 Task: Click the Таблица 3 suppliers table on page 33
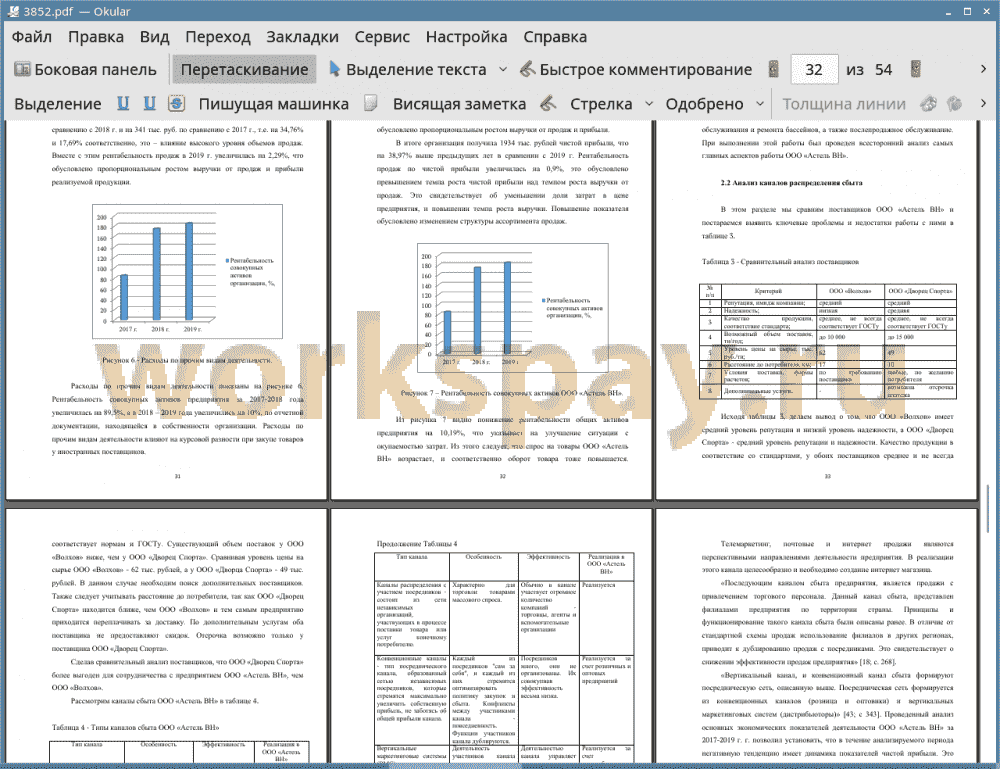[x=828, y=342]
